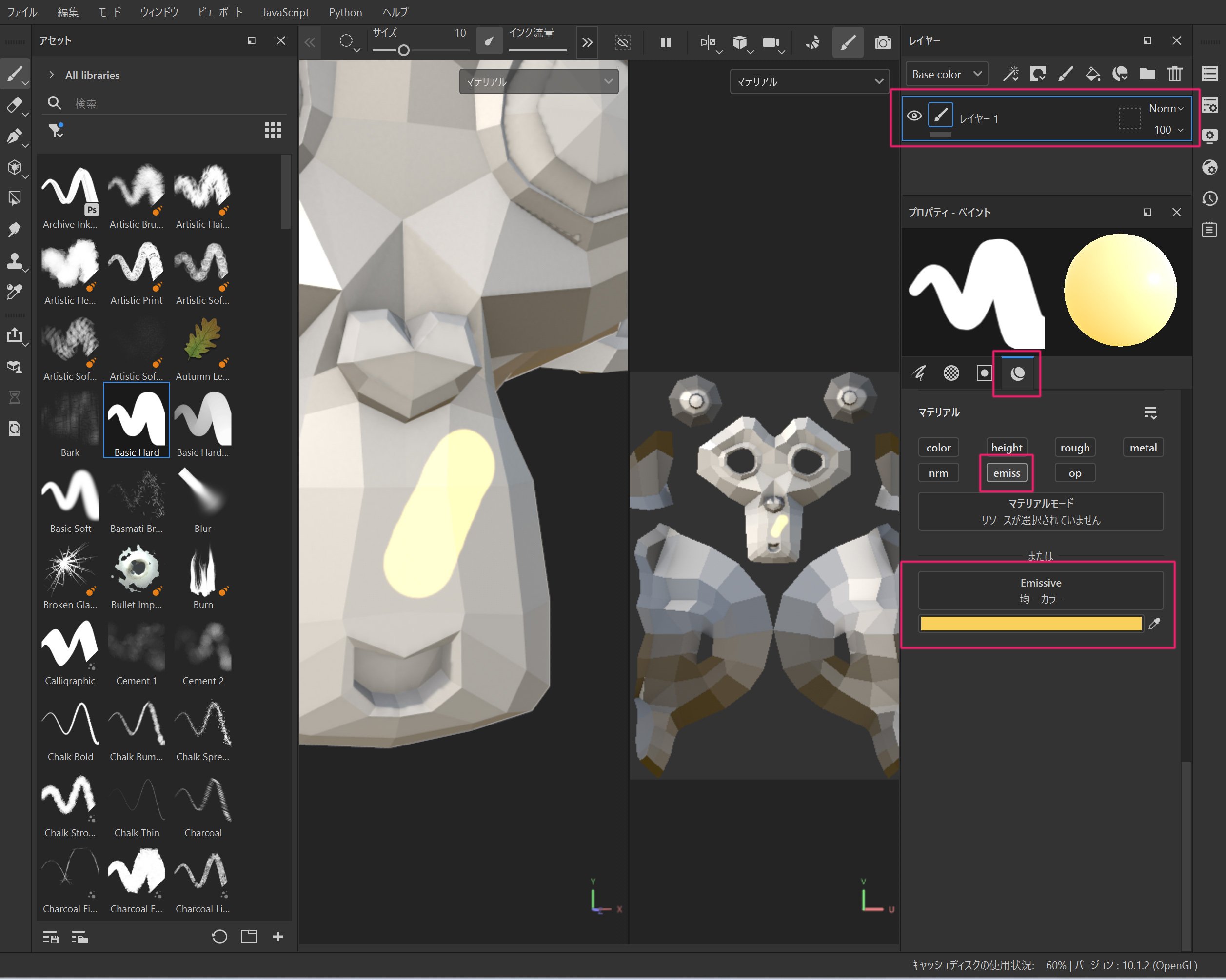Viewport: 1226px width, 980px height.
Task: Toggle the metal channel button
Action: pyautogui.click(x=1143, y=448)
